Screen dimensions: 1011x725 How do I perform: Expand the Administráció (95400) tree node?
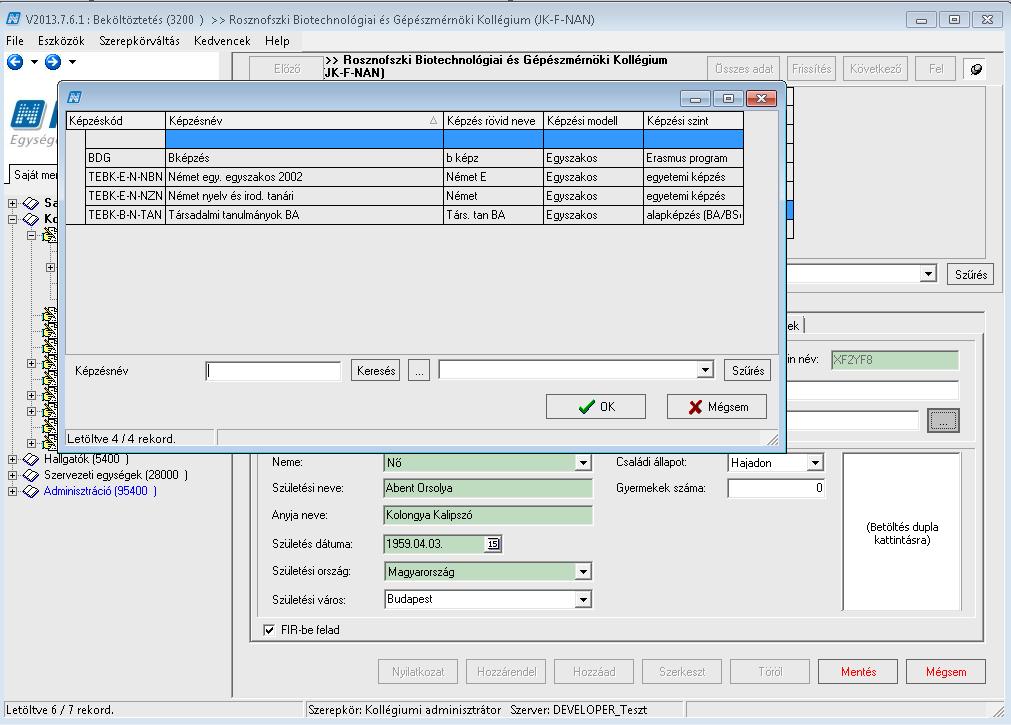[x=12, y=492]
